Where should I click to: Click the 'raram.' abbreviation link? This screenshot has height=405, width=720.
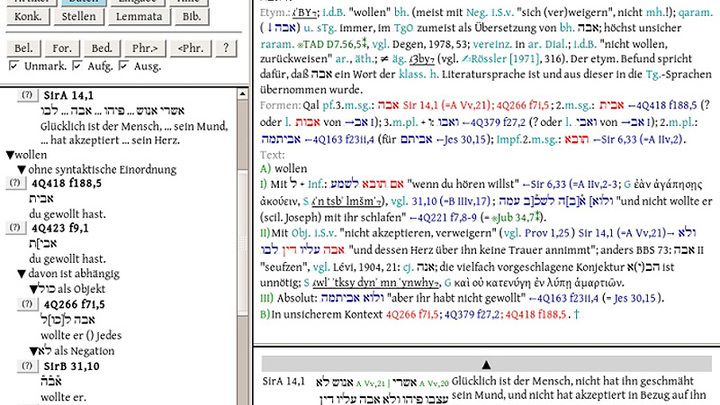pos(277,44)
